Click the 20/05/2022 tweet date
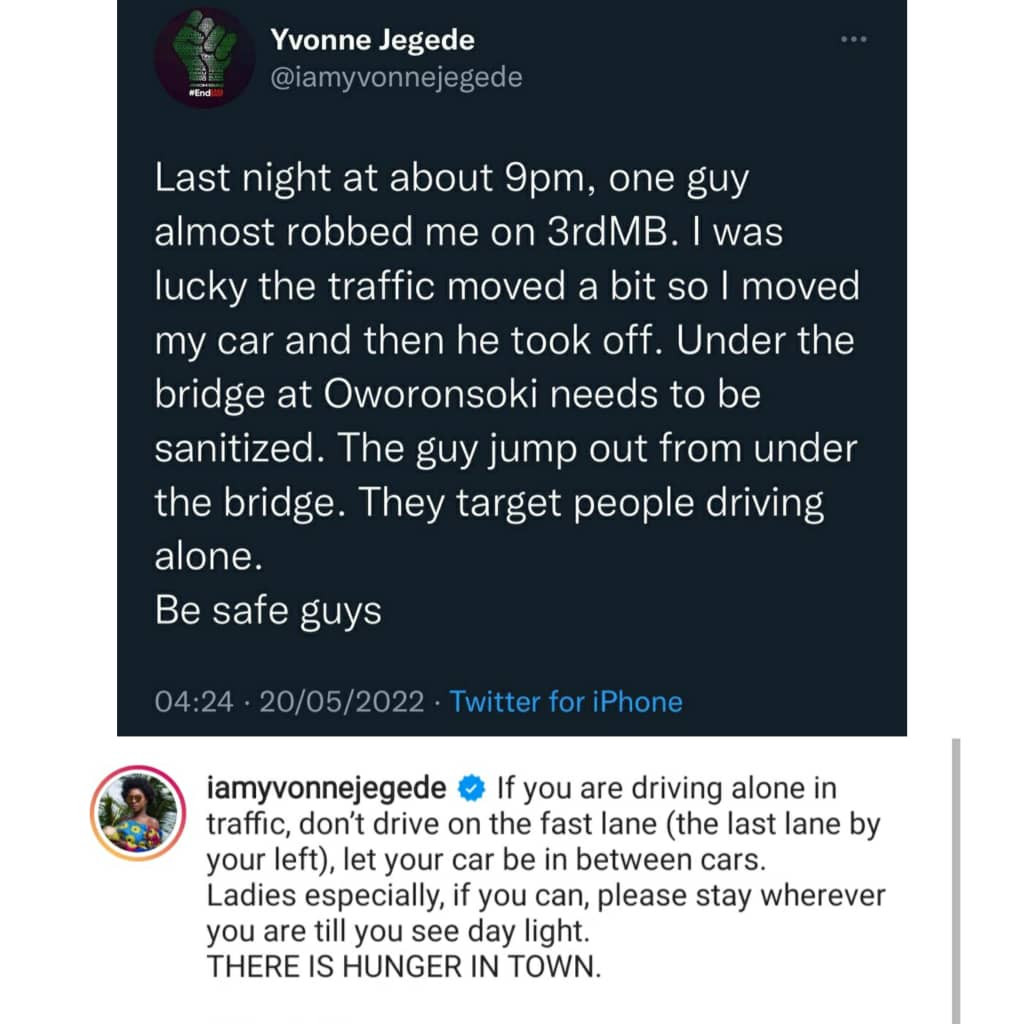 click(x=343, y=701)
